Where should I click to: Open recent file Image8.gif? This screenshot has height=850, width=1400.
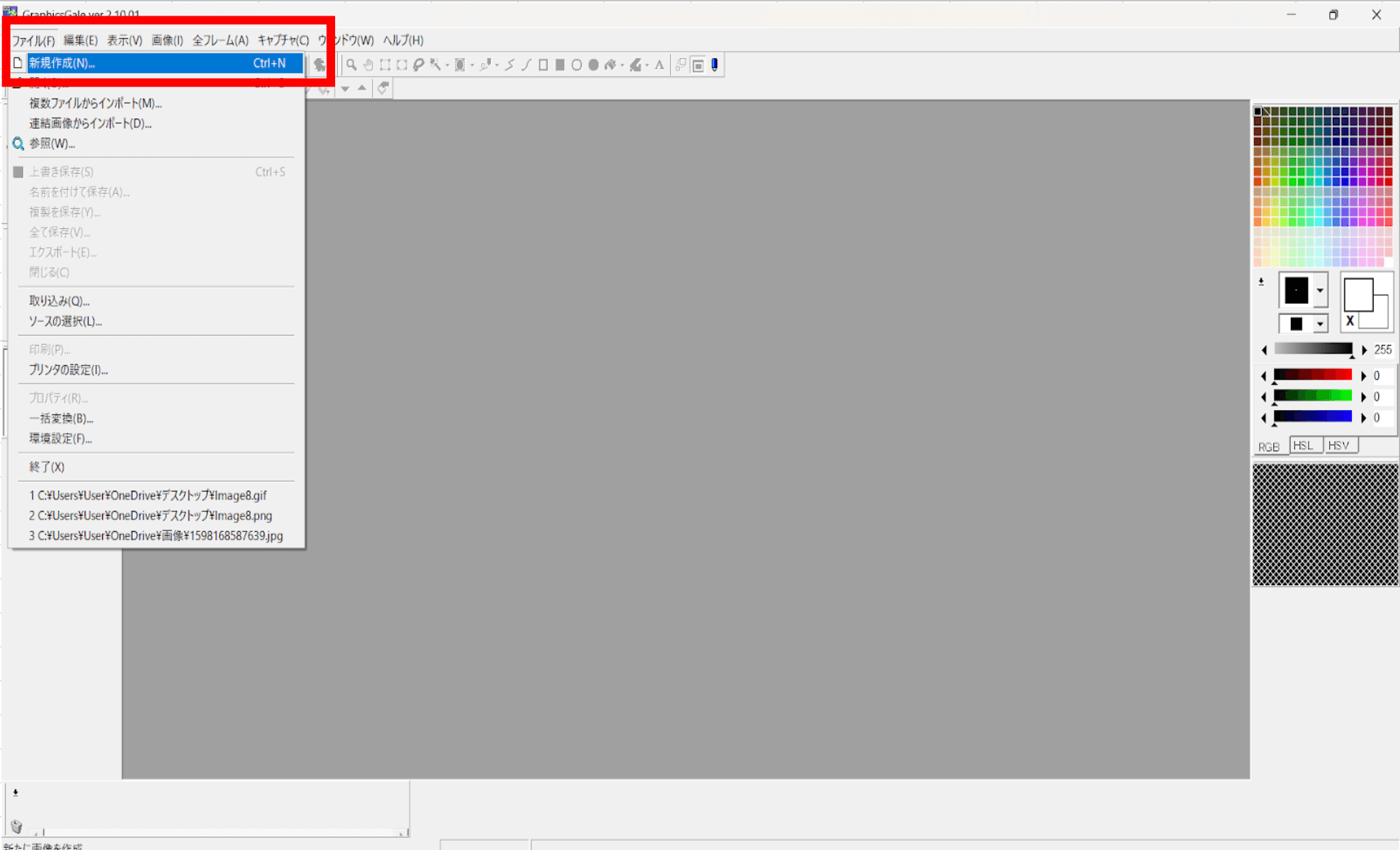coord(147,495)
